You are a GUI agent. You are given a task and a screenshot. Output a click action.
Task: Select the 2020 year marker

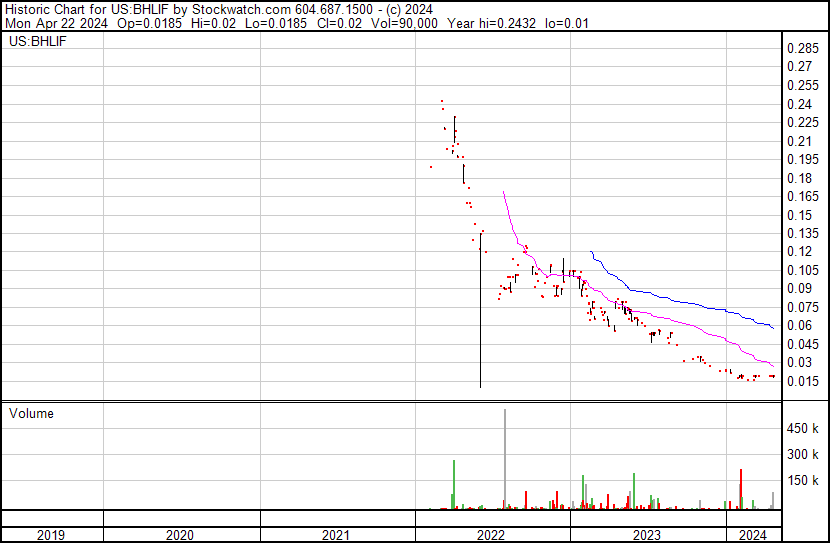(181, 535)
